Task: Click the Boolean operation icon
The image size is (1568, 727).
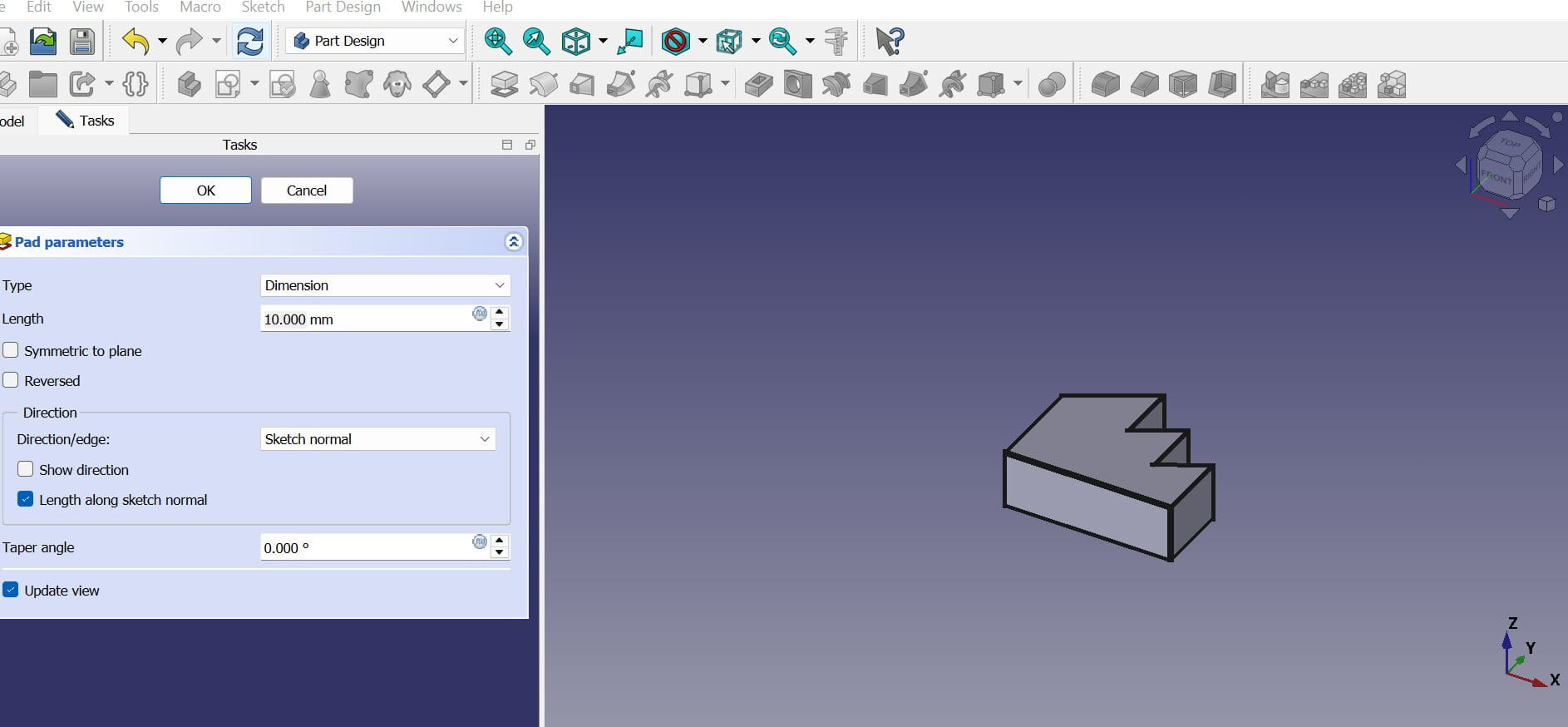Action: coord(1052,84)
